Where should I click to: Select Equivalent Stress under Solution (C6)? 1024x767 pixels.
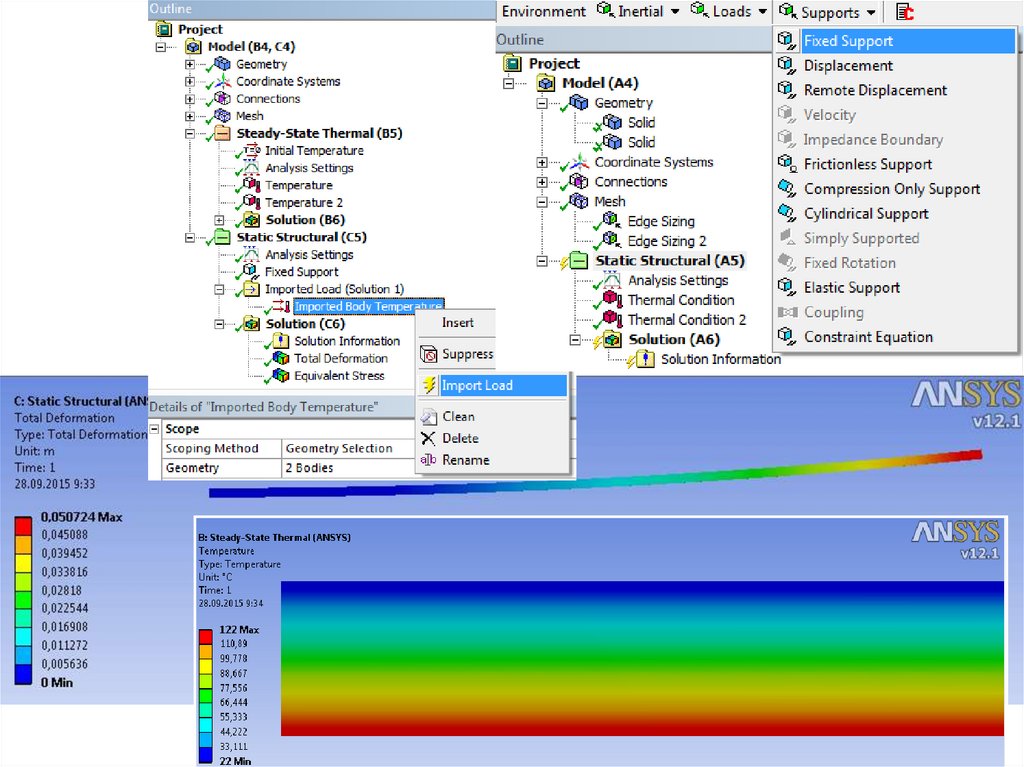coord(339,376)
